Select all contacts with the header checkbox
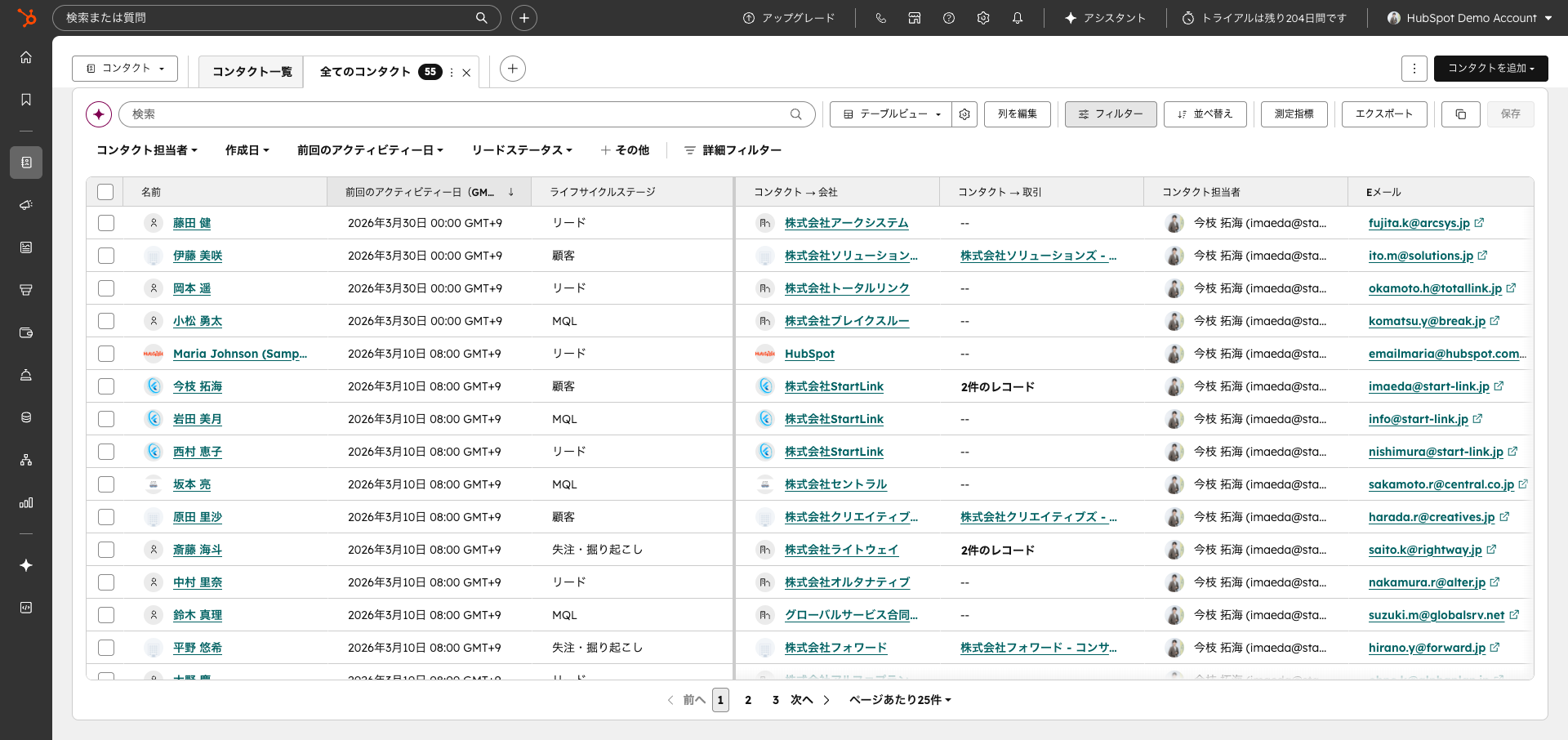 tap(105, 191)
